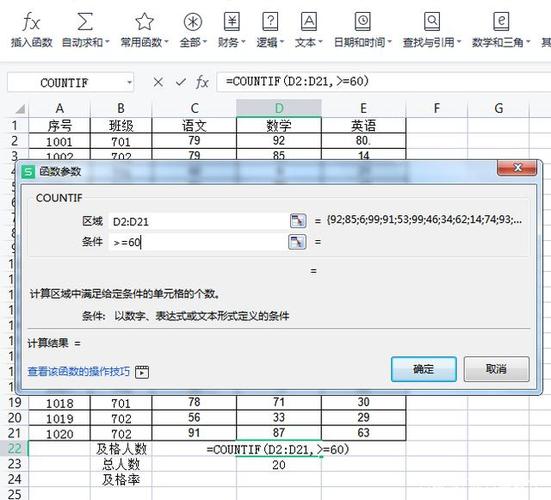Click the 序号 header cell
The height and width of the screenshot is (500, 551).
click(59, 125)
